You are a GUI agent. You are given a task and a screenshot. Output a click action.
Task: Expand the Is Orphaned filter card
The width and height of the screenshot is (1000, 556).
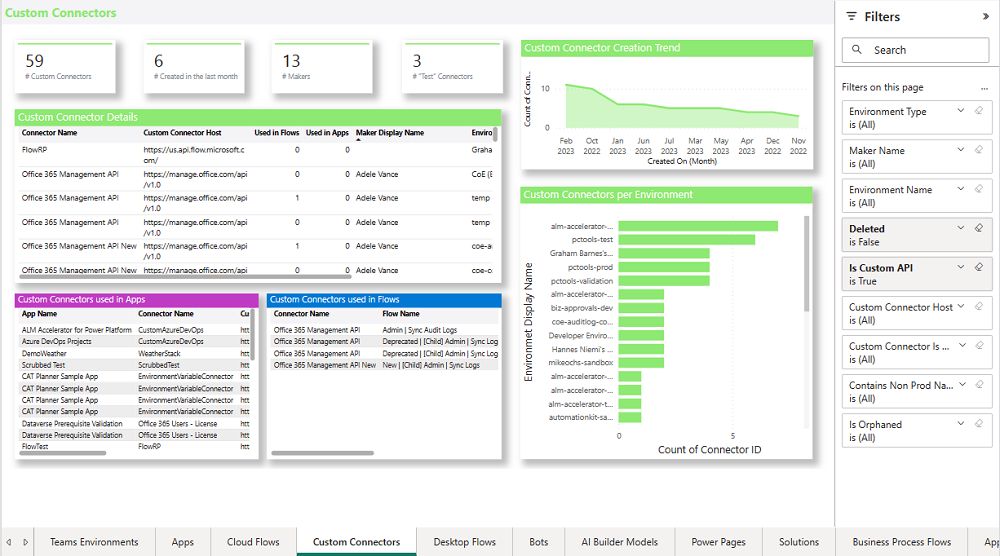pyautogui.click(x=960, y=423)
